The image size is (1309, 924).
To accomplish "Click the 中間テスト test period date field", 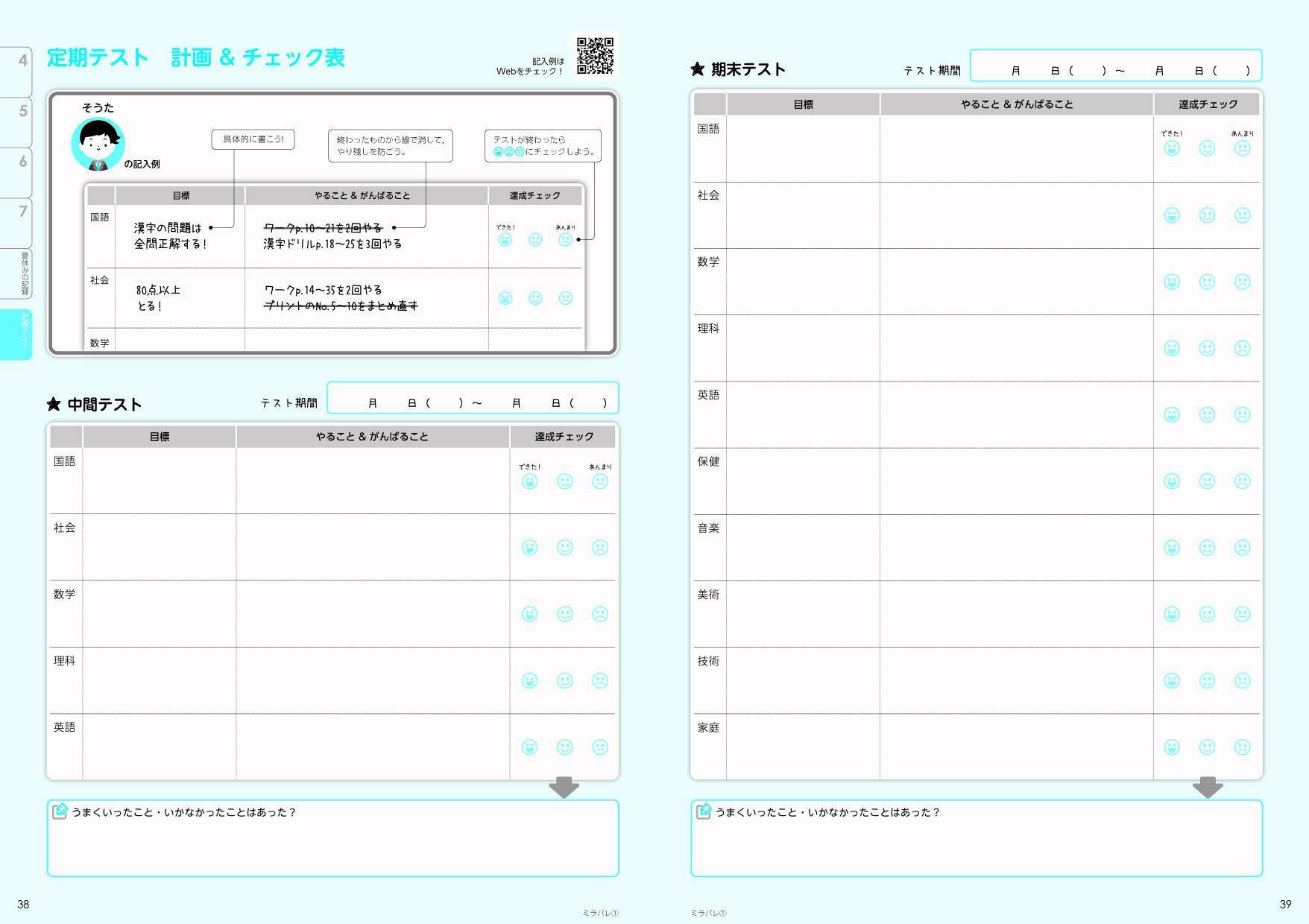I will click(473, 399).
